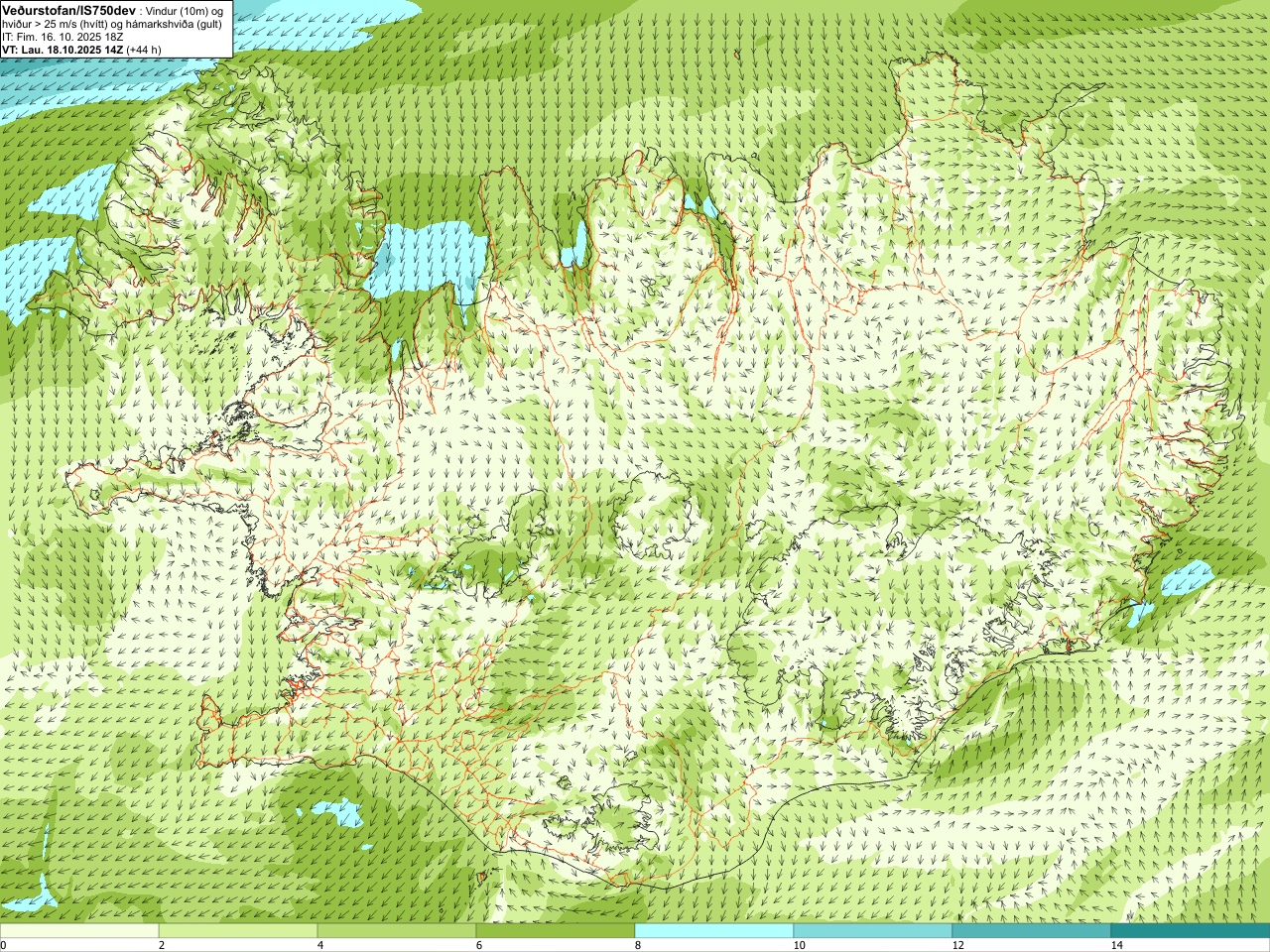The height and width of the screenshot is (952, 1270).
Task: Click the light green 2–4 m/s legend swatch
Action: point(238,931)
